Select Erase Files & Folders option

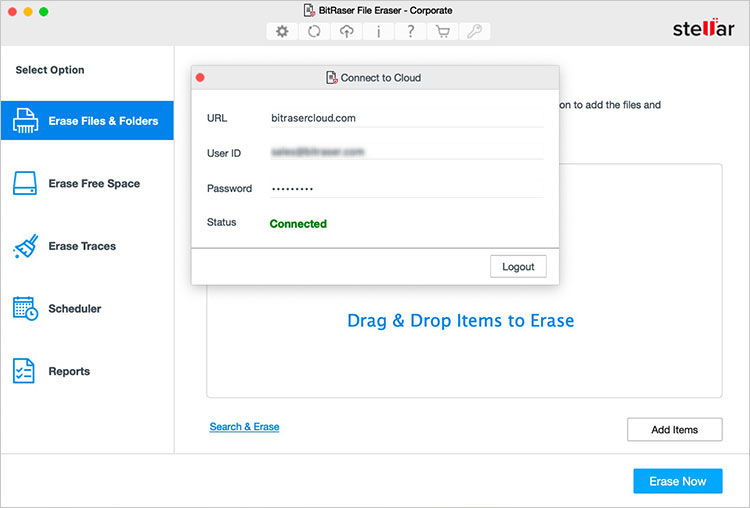pos(87,121)
